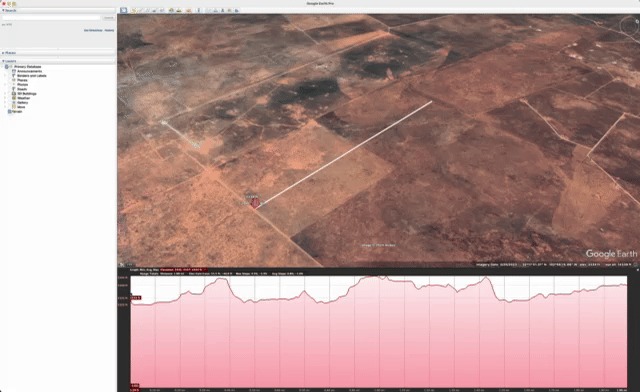The image size is (640, 392).
Task: Open the planet switcher icon
Action: [x=188, y=10]
